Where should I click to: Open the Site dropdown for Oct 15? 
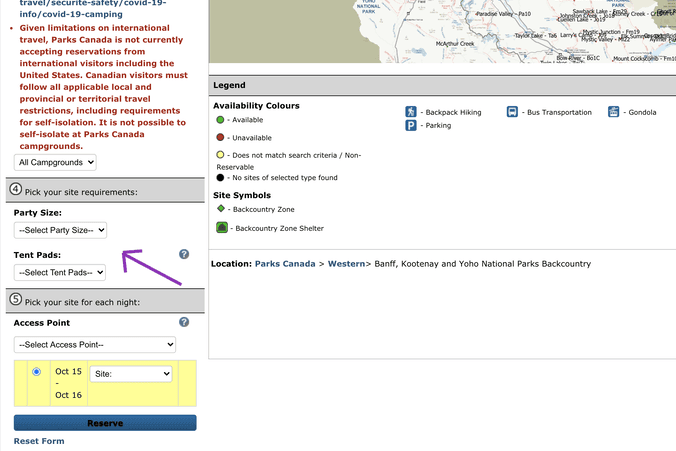point(131,373)
